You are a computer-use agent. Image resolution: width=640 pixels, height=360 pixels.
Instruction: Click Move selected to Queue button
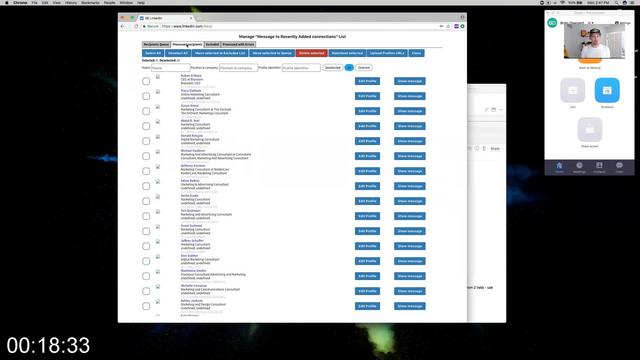point(272,53)
